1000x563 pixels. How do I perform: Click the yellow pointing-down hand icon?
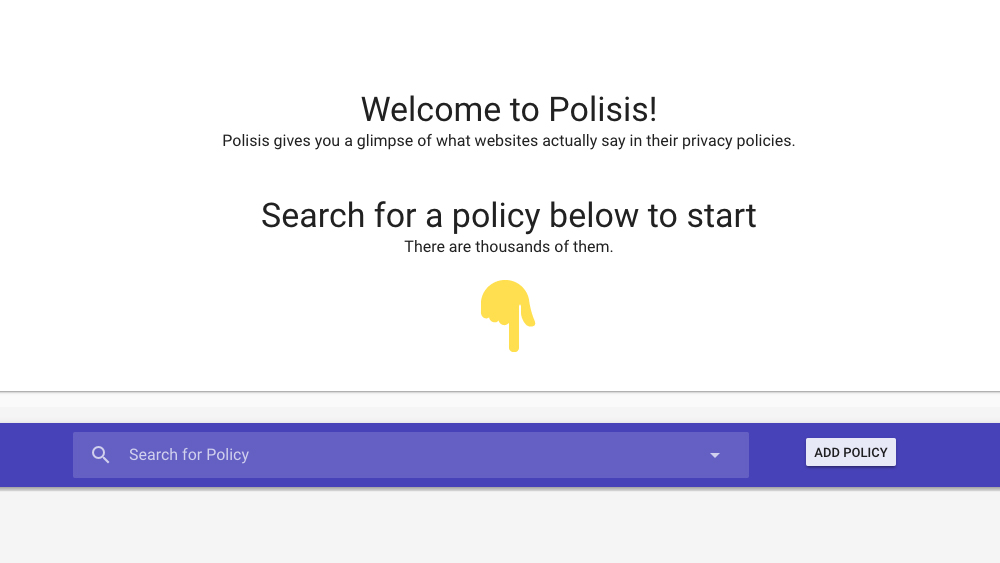pos(508,313)
